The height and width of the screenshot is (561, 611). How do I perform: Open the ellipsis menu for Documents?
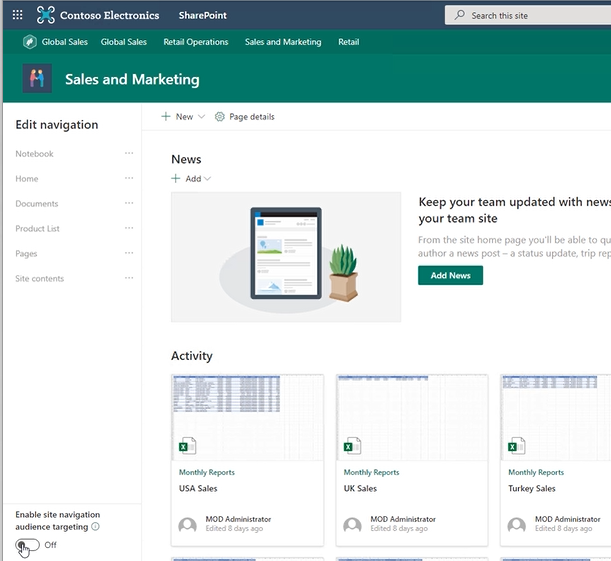click(129, 203)
